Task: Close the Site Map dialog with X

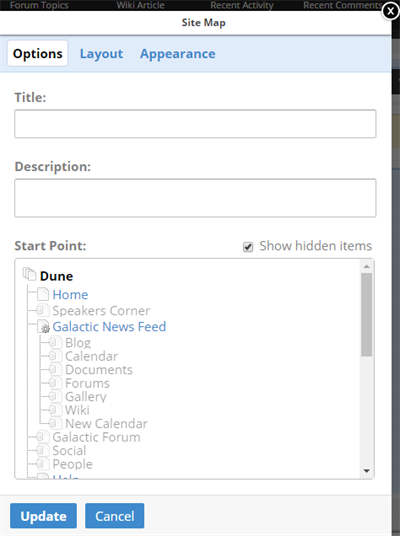Action: [x=390, y=11]
